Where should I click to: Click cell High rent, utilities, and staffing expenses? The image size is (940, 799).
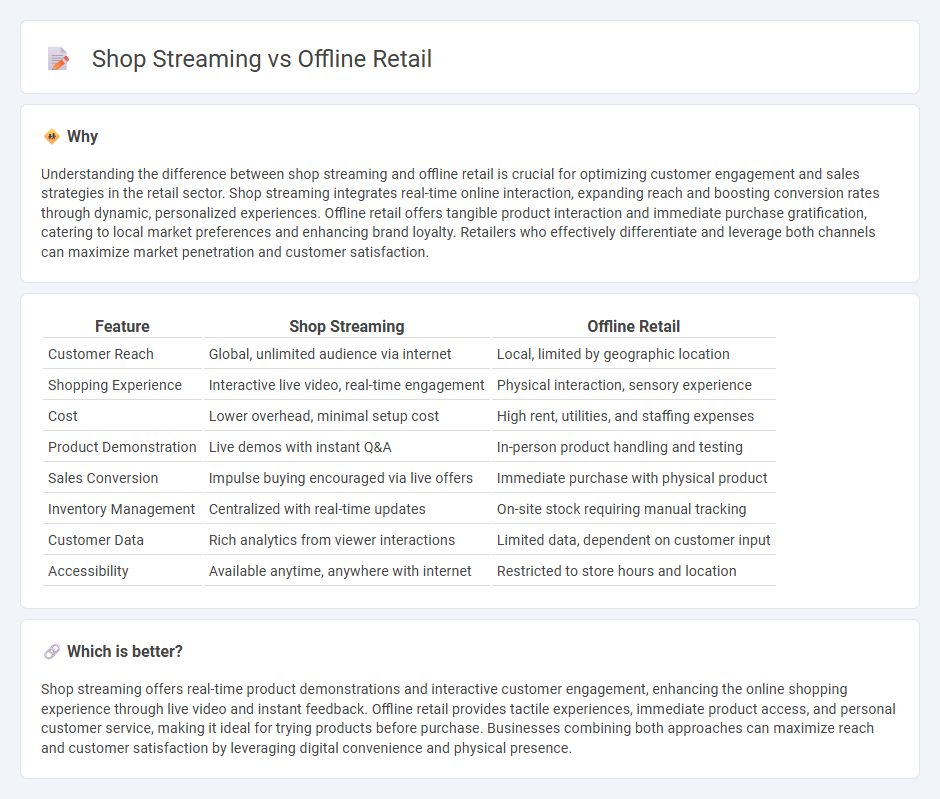[x=634, y=416]
